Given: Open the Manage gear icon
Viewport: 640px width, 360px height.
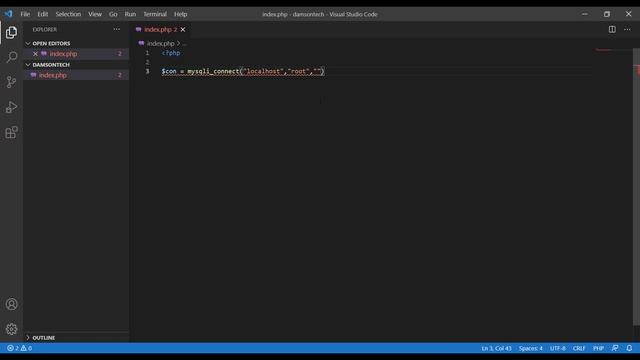Looking at the screenshot, I should coord(11,329).
